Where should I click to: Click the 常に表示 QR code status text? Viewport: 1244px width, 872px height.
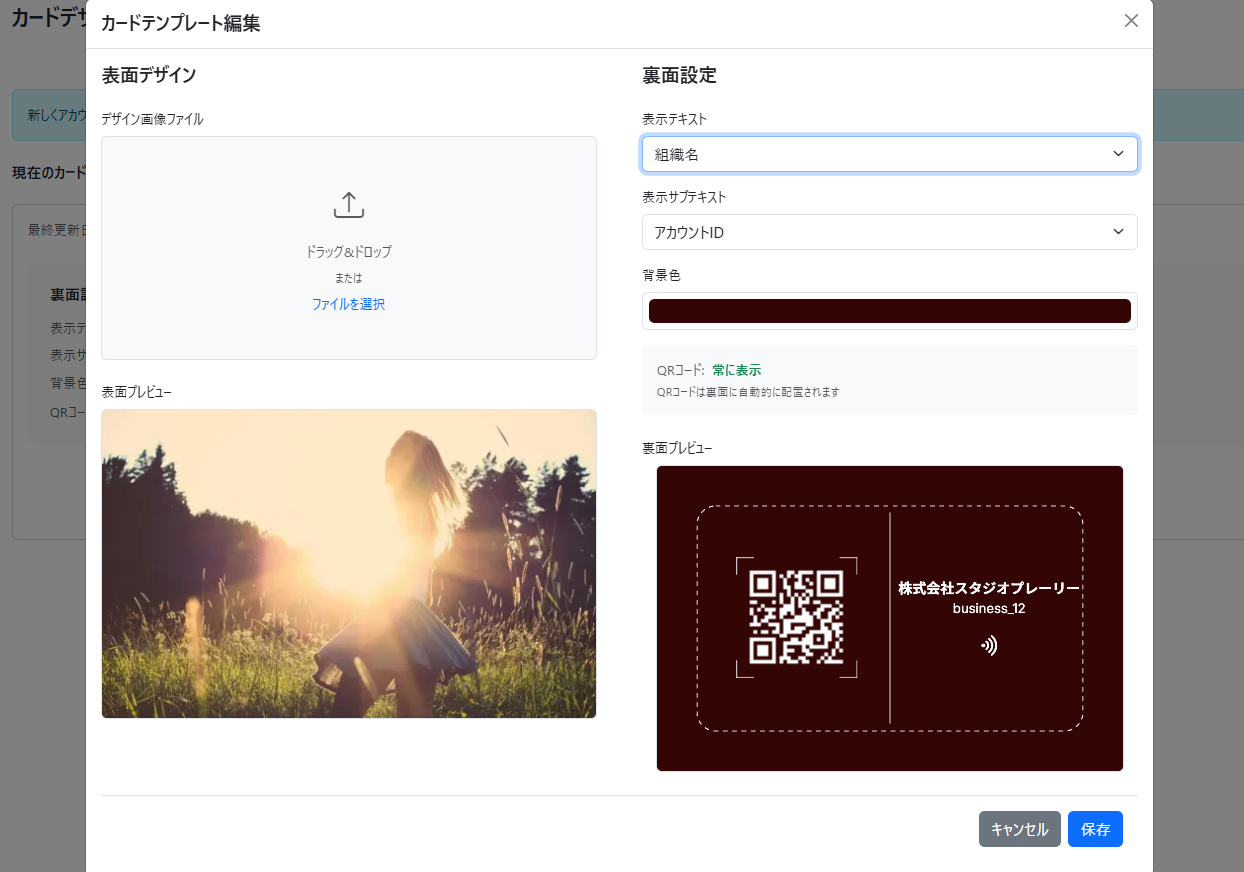click(736, 370)
